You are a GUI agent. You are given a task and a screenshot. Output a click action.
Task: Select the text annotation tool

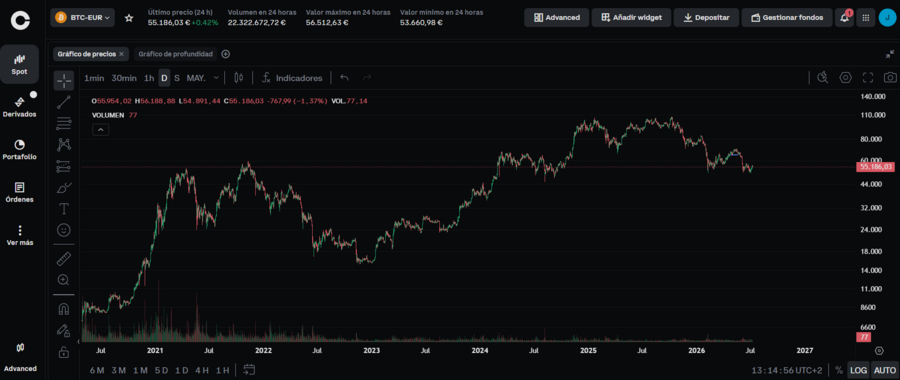pyautogui.click(x=64, y=208)
